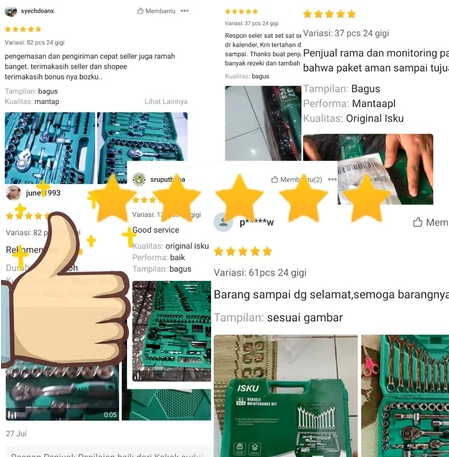The image size is (449, 457).
Task: Click five-star rating on p*****w review
Action: click(x=243, y=251)
